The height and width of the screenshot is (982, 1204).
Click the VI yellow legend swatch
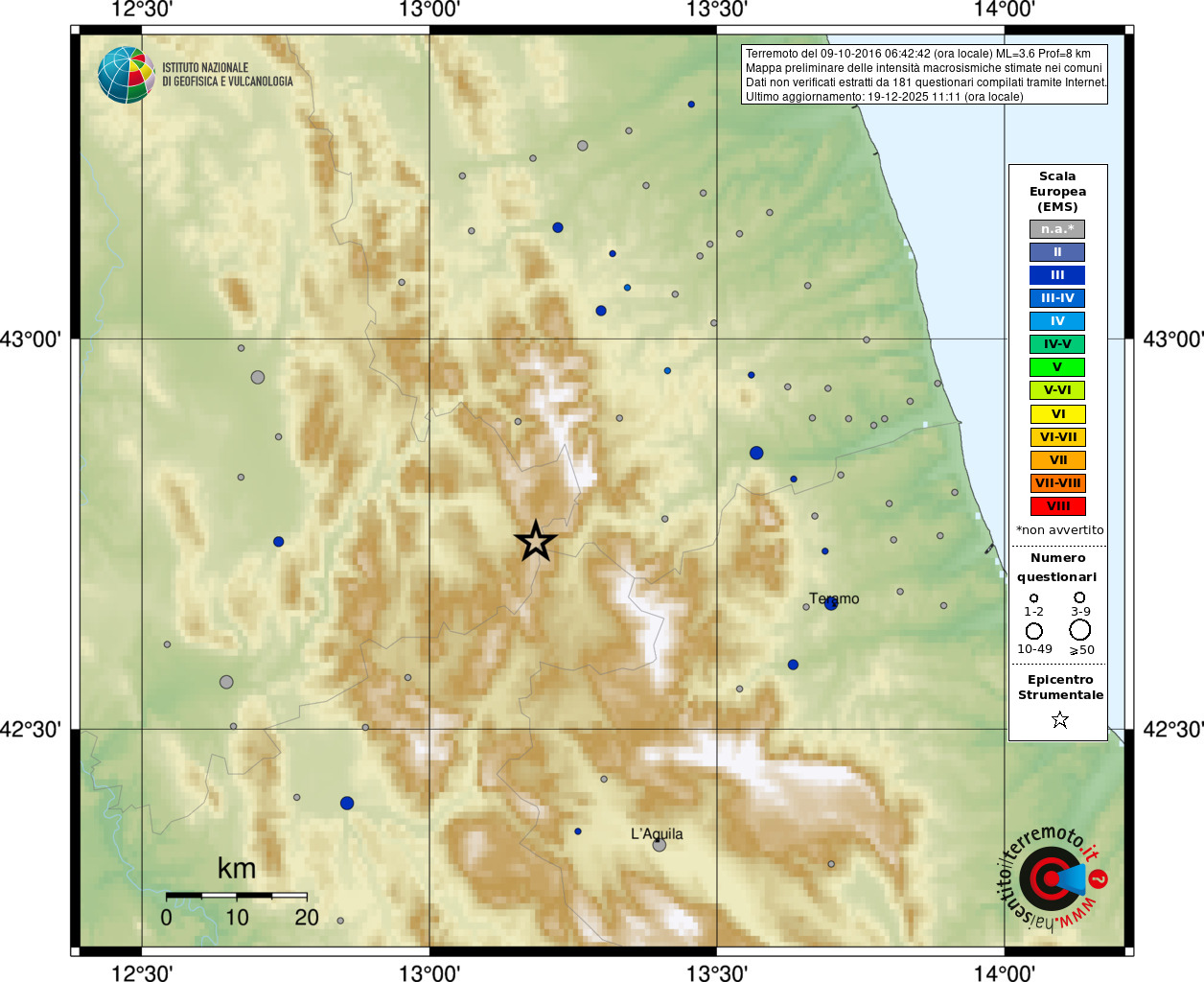pos(1057,414)
